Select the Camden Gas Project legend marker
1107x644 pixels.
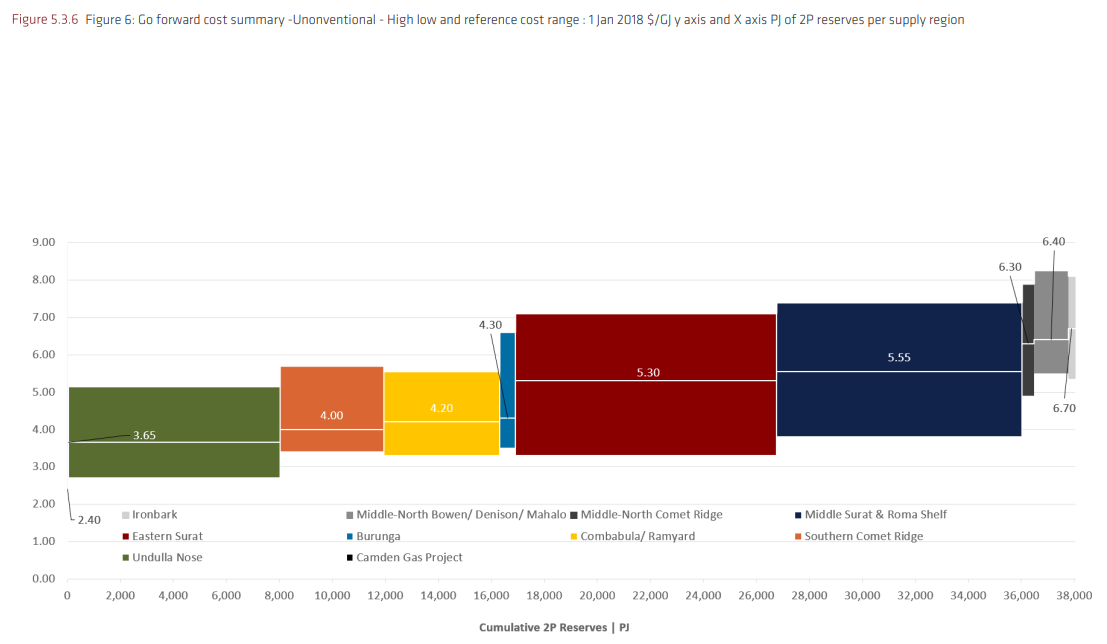click(350, 558)
